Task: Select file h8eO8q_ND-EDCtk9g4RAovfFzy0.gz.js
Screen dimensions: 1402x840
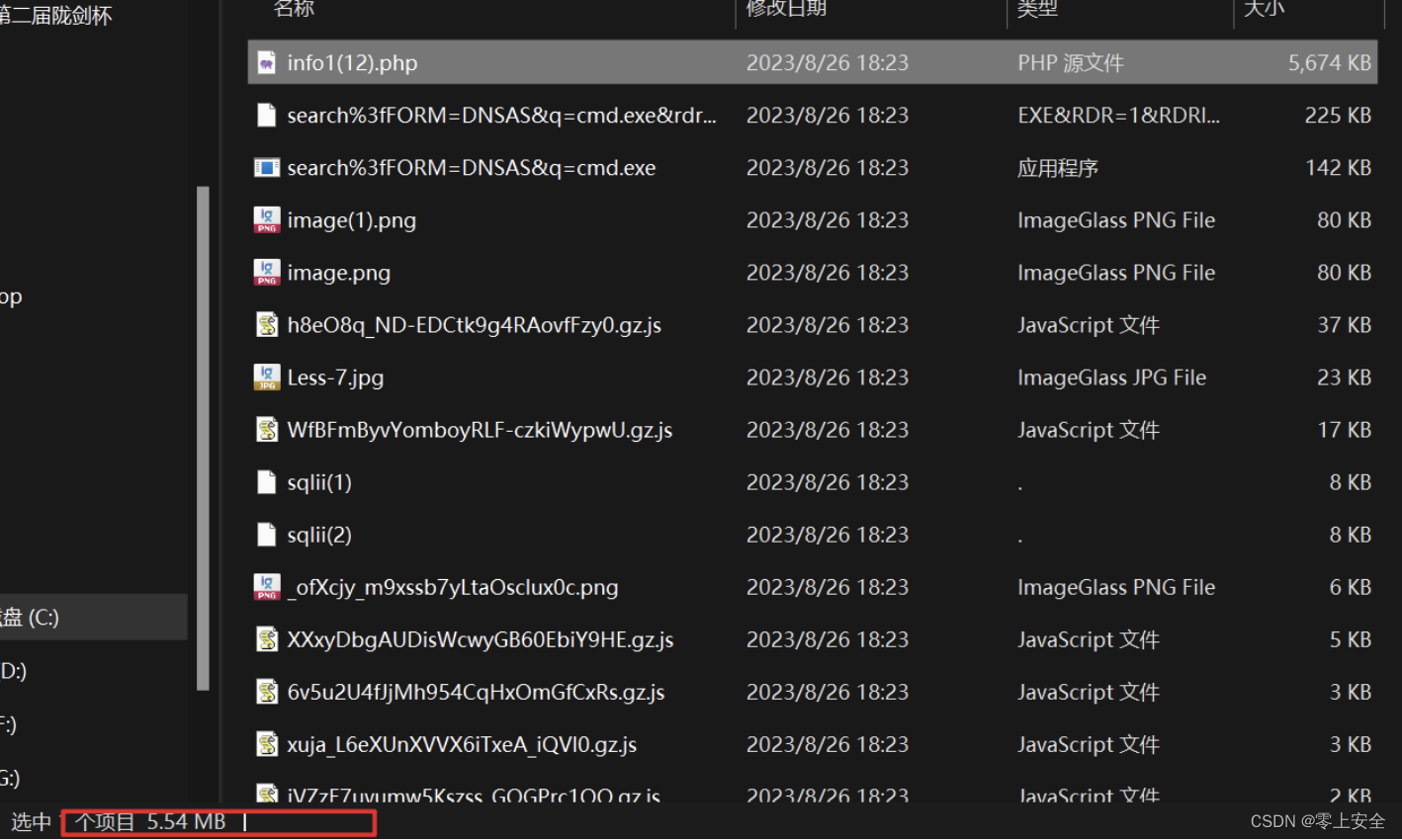Action: [x=475, y=325]
